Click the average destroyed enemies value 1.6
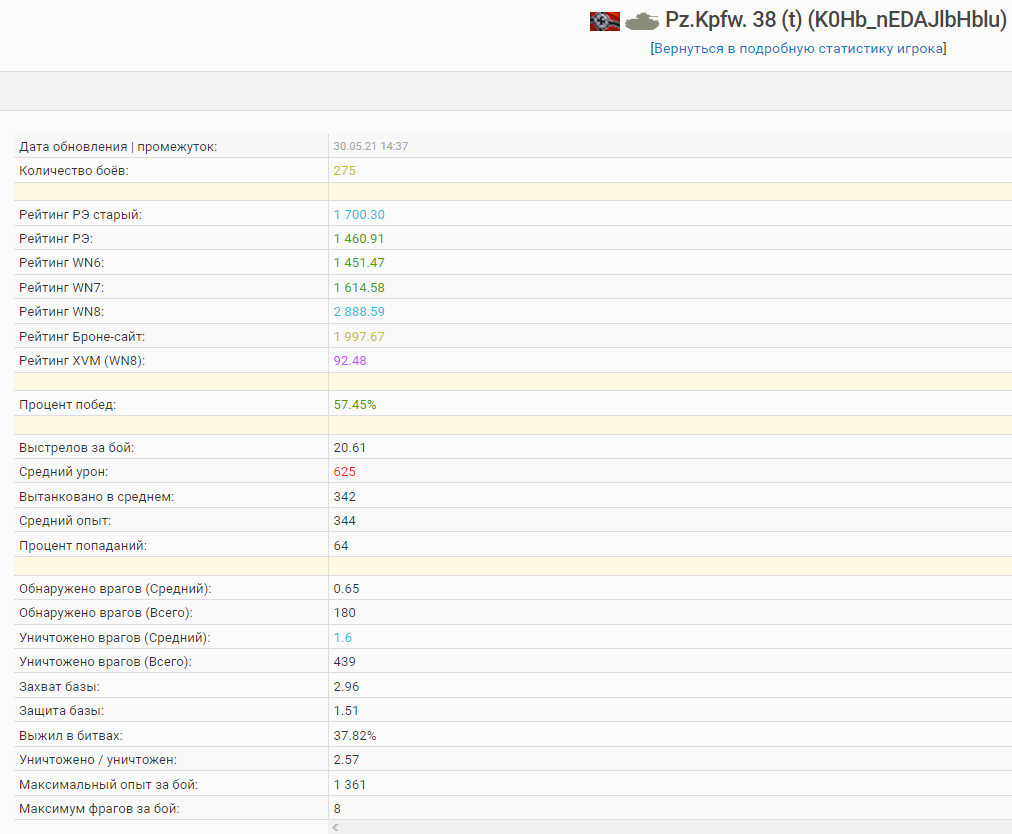Image resolution: width=1012 pixels, height=834 pixels. pyautogui.click(x=342, y=638)
